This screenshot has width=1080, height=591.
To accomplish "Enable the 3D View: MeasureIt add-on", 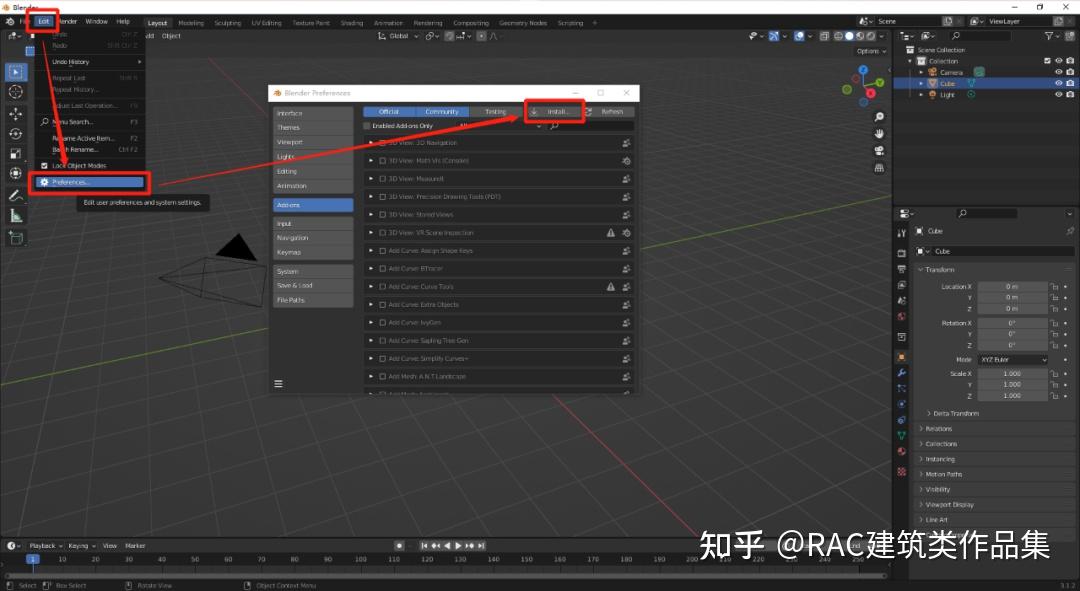I will 383,178.
